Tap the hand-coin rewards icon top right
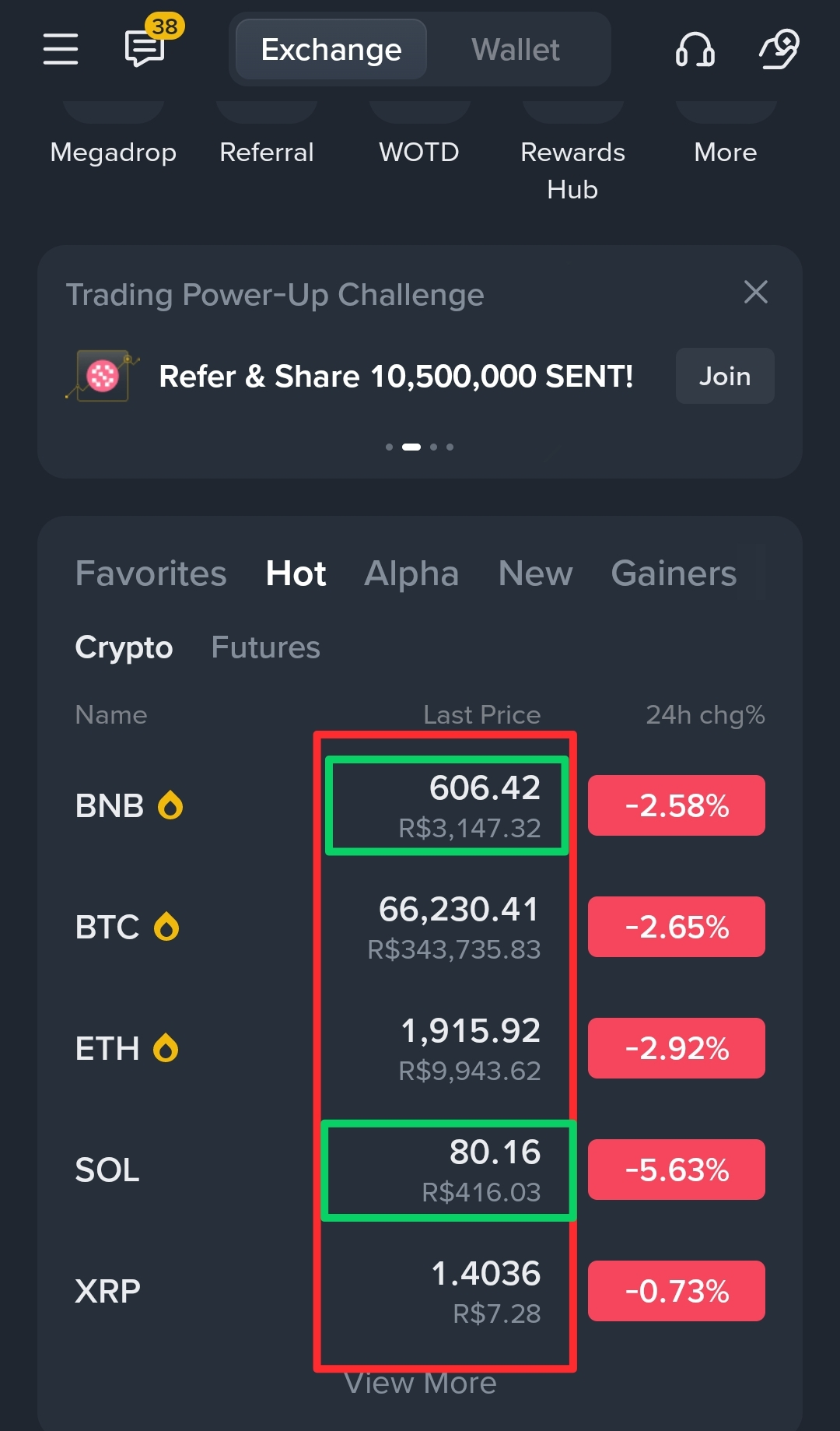The image size is (840, 1431). [779, 49]
